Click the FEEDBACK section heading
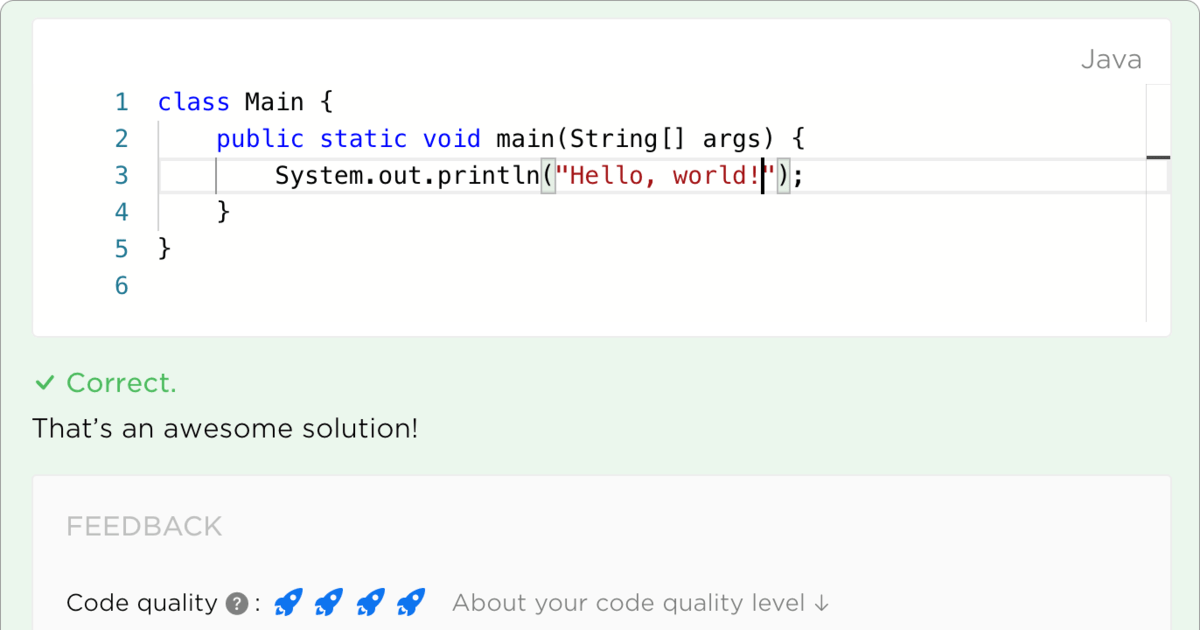This screenshot has width=1200, height=630. pos(144,527)
